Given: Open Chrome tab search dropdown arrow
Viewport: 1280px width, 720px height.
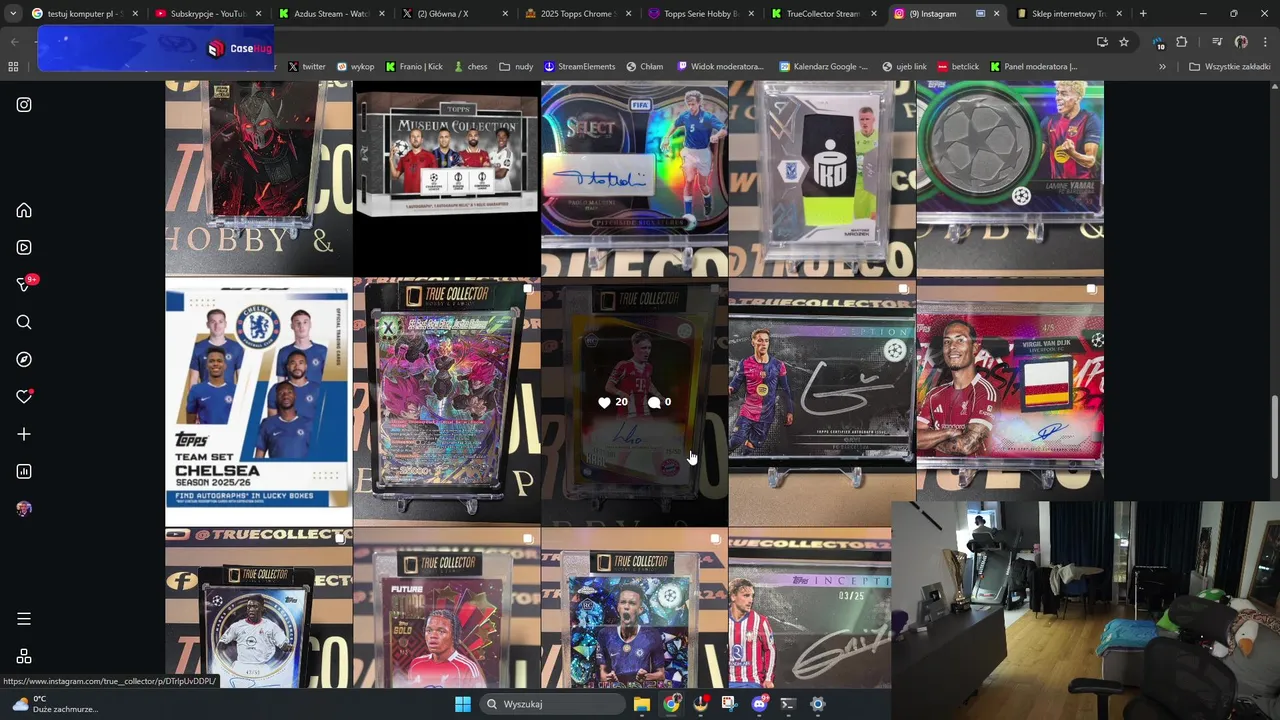Looking at the screenshot, I should point(13,14).
